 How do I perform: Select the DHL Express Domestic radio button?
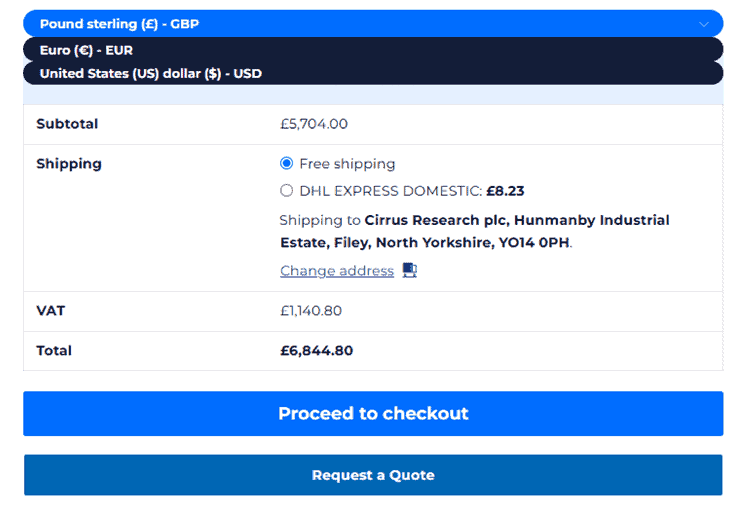point(287,191)
